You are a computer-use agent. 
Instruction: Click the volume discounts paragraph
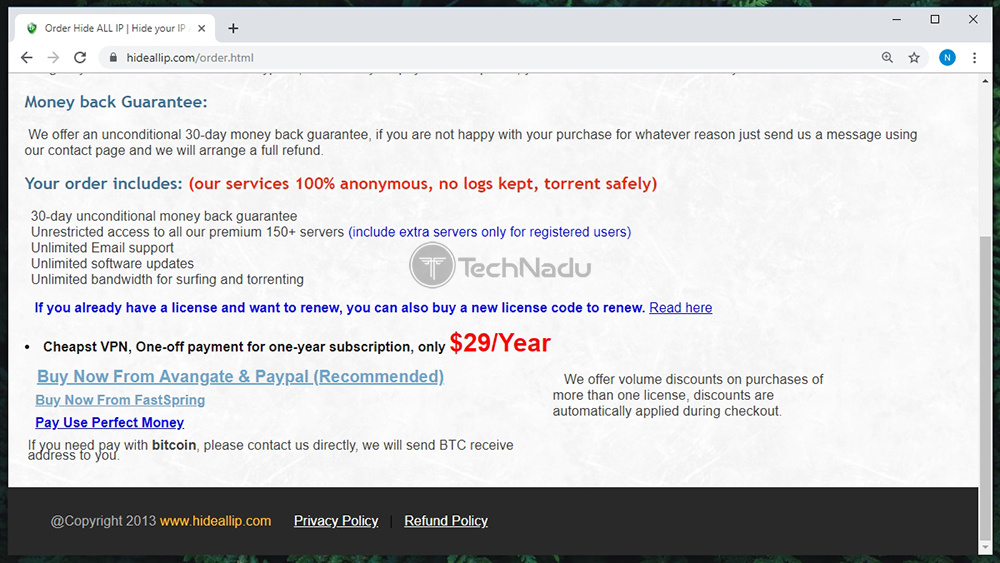tap(688, 395)
